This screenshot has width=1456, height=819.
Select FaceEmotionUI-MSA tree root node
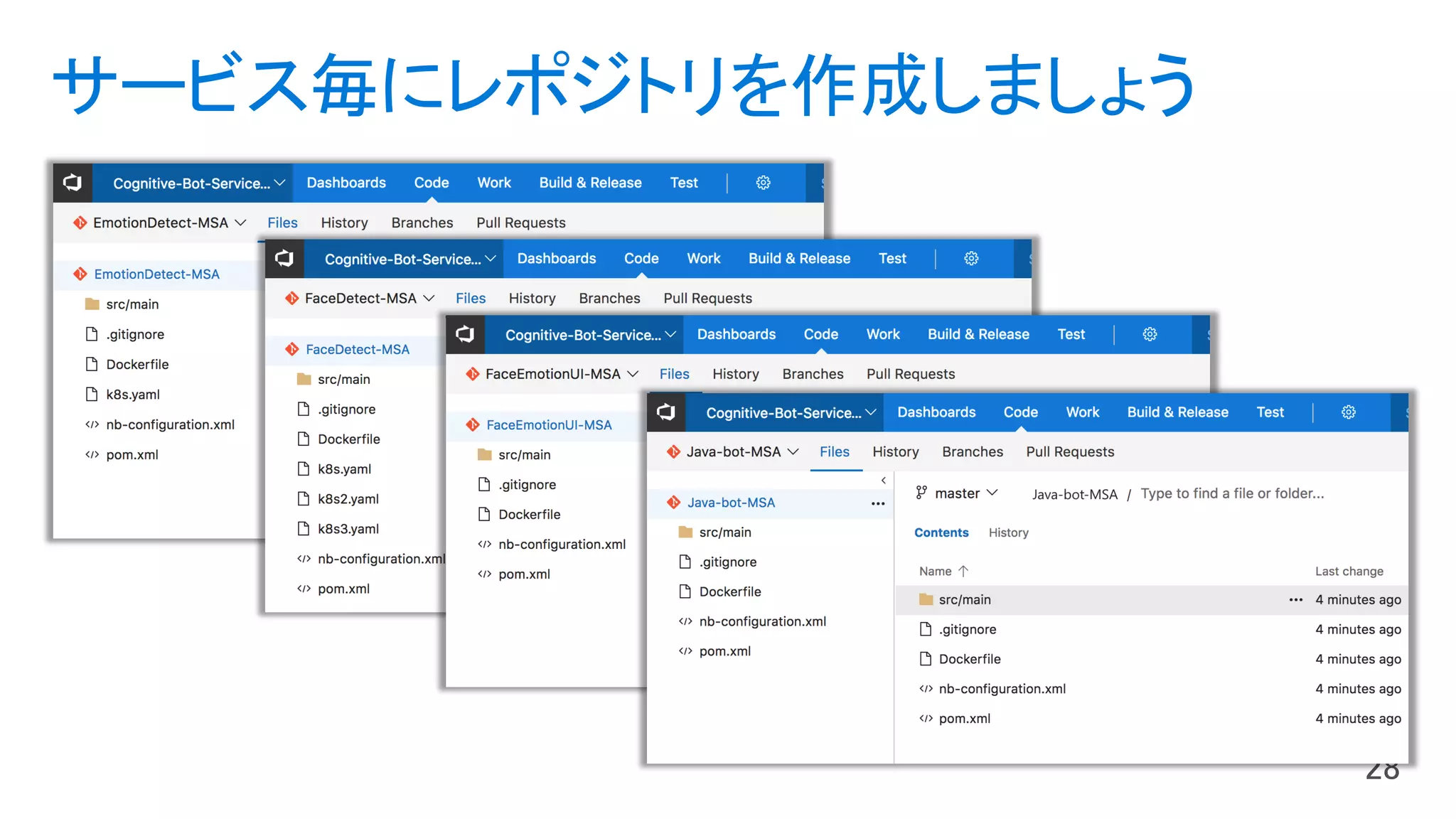coord(548,424)
